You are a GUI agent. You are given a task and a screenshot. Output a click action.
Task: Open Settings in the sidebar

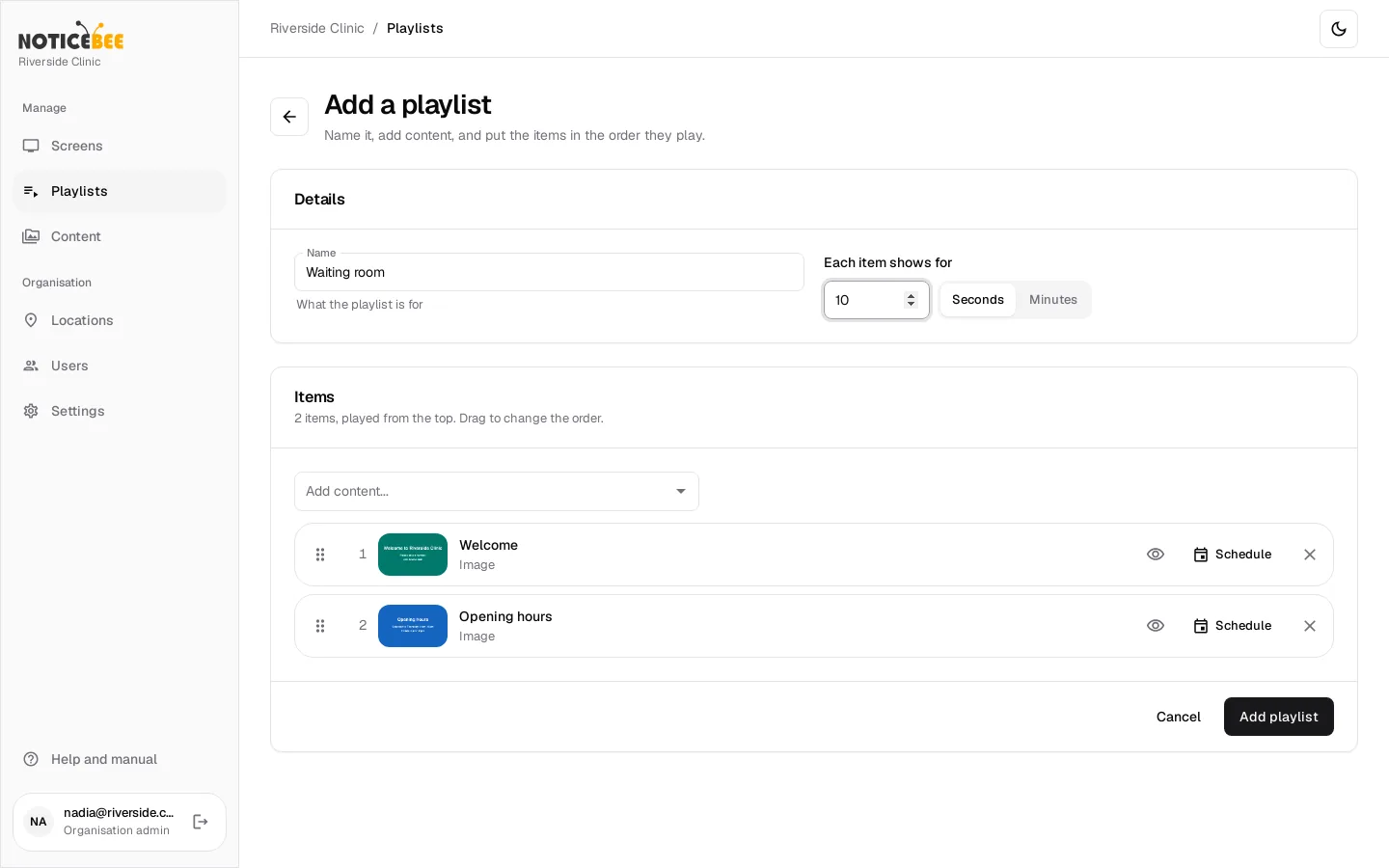point(120,411)
